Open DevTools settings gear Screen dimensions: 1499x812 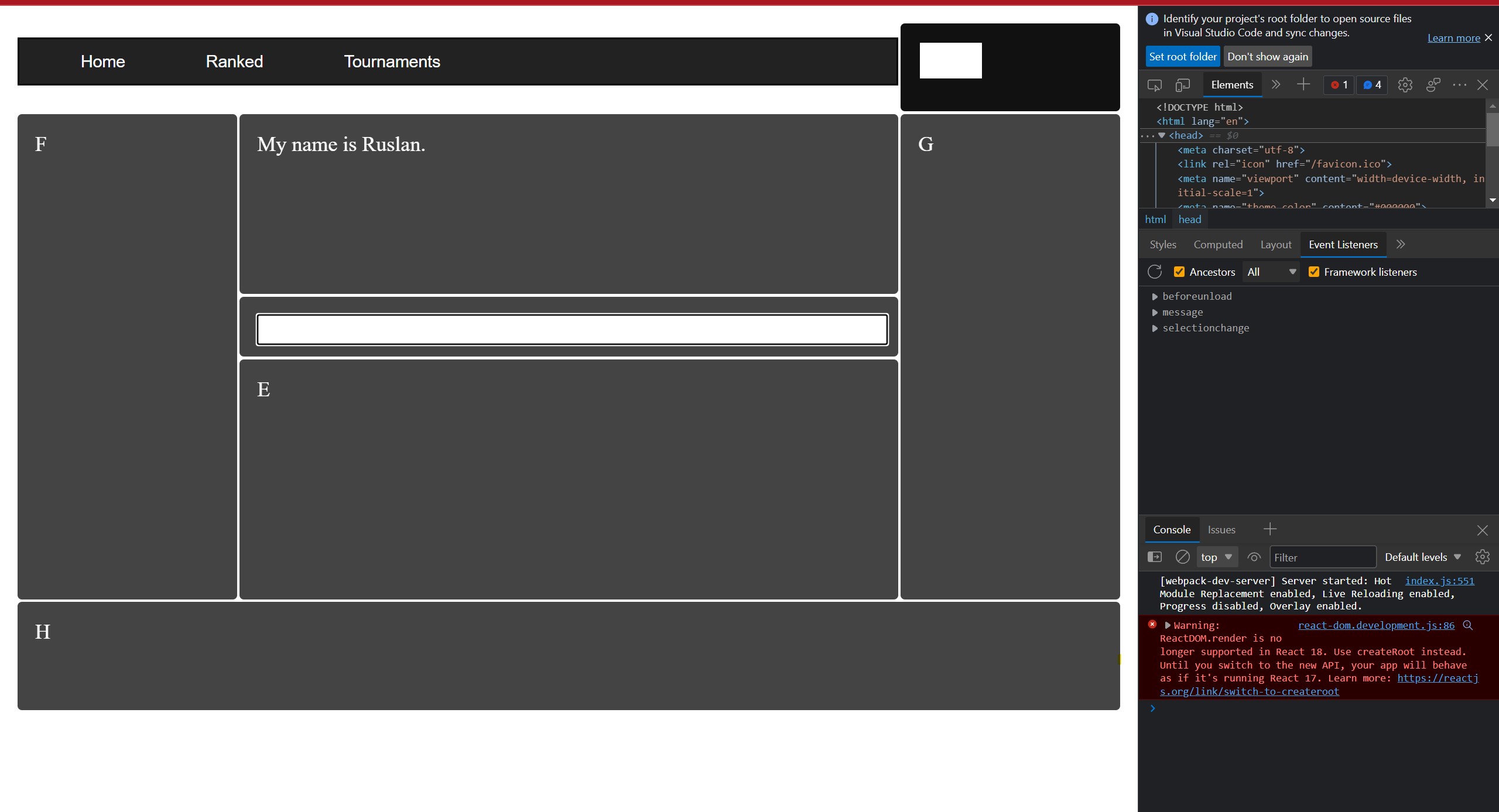pyautogui.click(x=1405, y=85)
